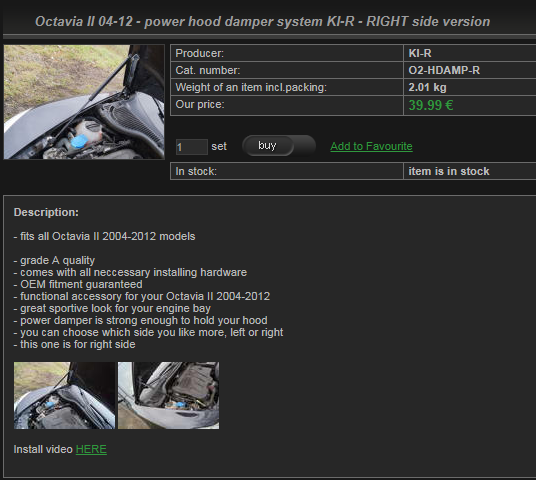This screenshot has height=480, width=536.
Task: Click the Producer label cell
Action: [287, 53]
